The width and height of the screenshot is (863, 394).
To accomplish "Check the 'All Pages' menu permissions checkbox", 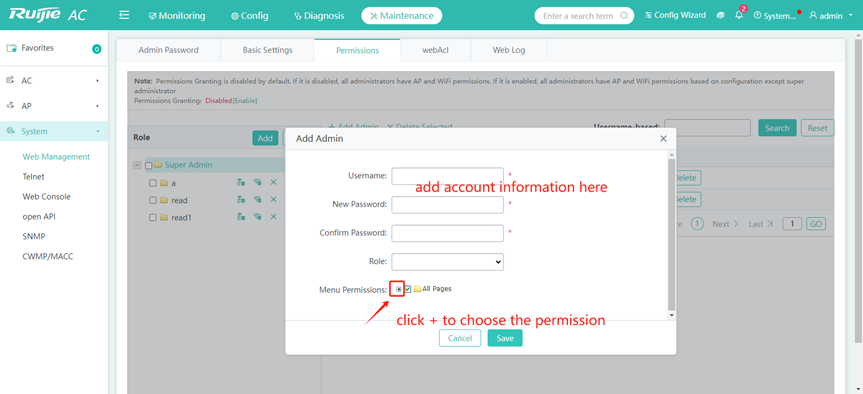I will click(408, 289).
